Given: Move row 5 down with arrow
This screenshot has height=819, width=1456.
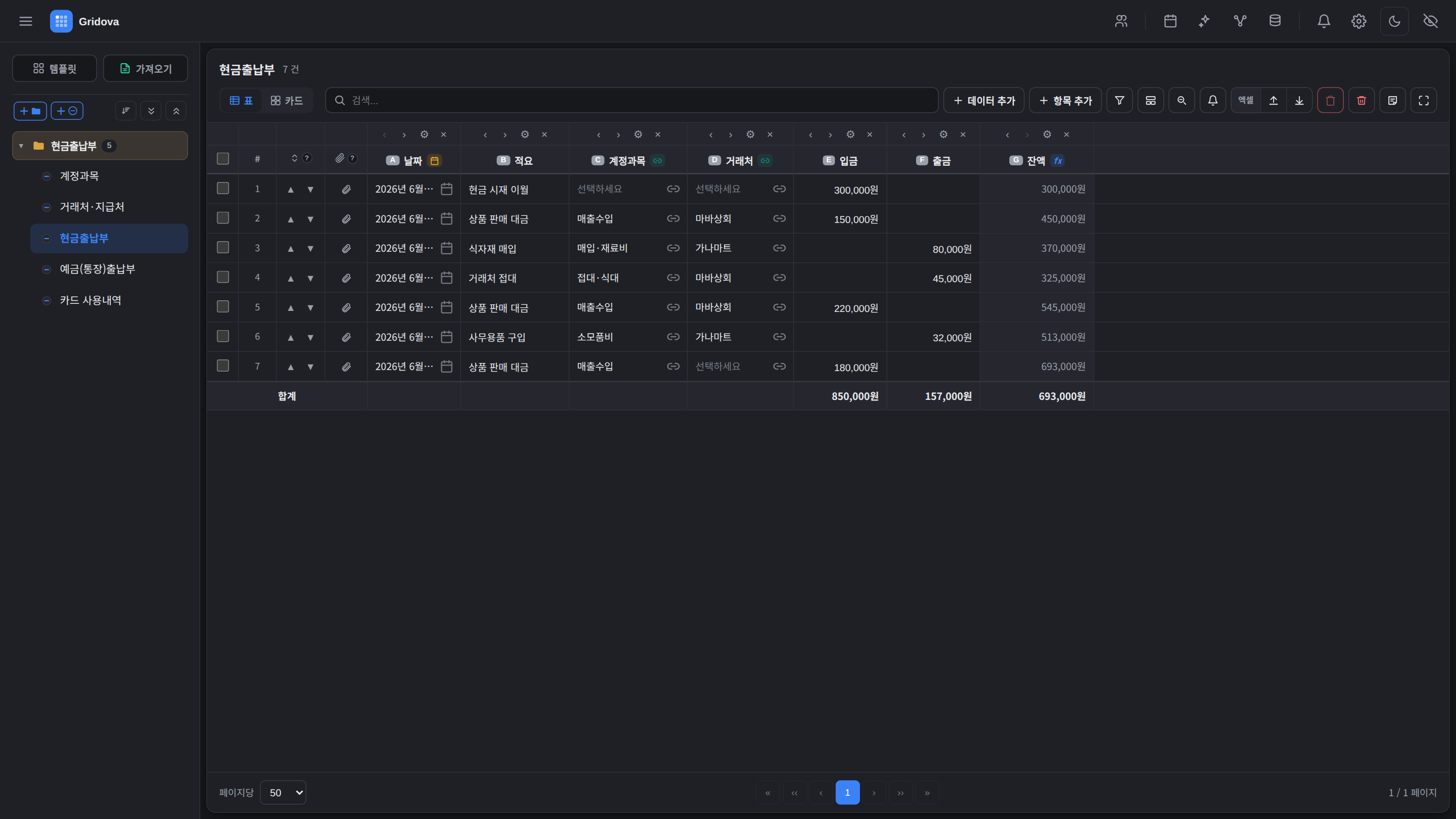Looking at the screenshot, I should pos(310,308).
